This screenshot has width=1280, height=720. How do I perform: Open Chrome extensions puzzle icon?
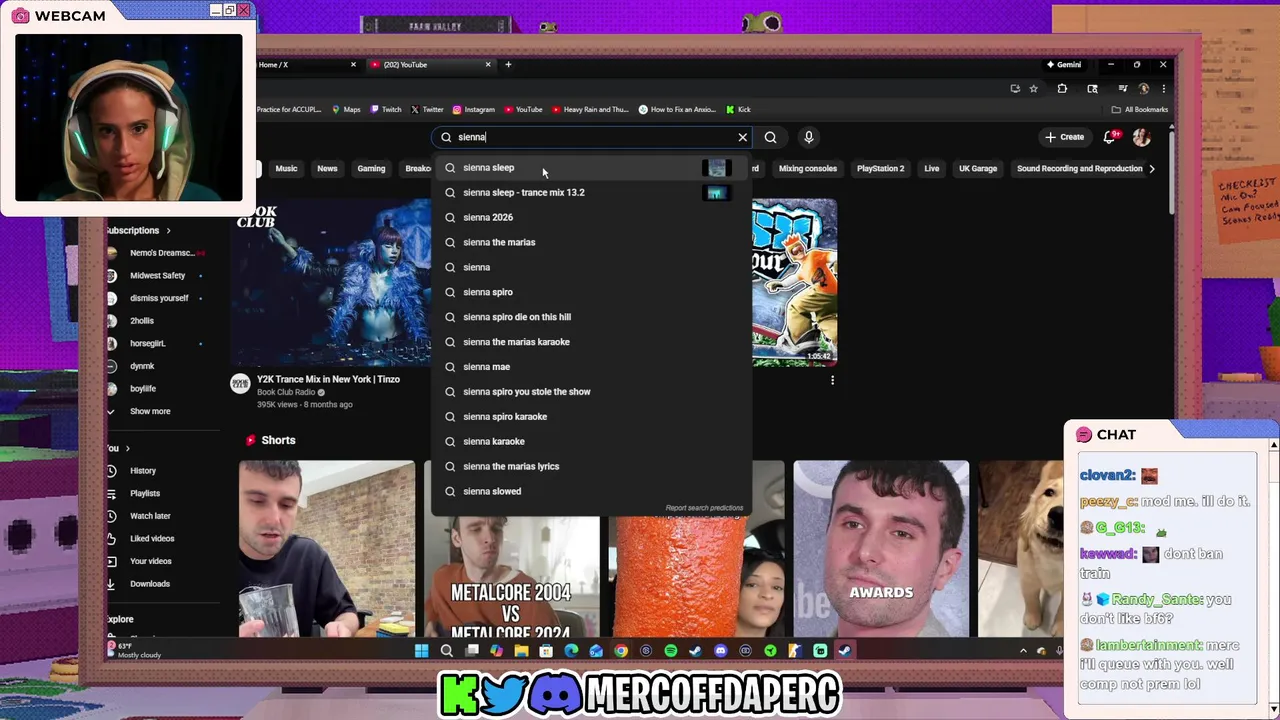click(x=1062, y=88)
